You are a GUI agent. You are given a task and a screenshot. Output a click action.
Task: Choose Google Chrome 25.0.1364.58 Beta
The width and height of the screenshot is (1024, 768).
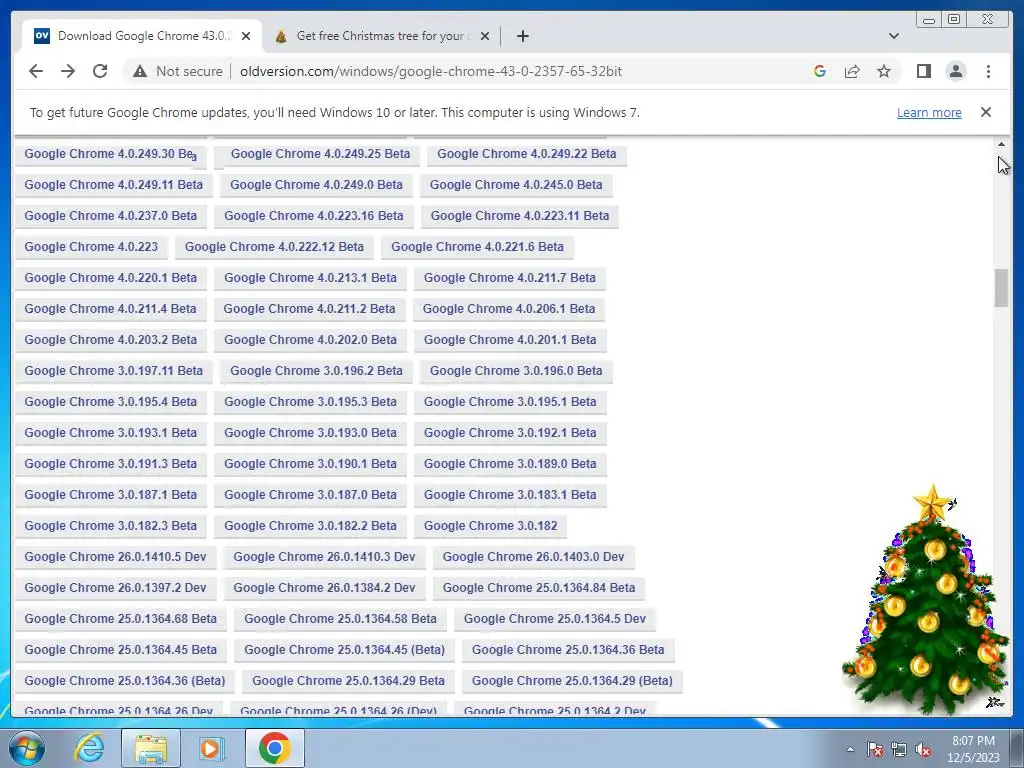340,619
